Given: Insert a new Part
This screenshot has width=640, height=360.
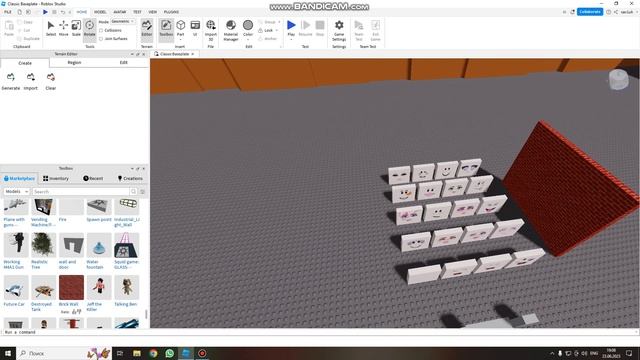Looking at the screenshot, I should (x=180, y=28).
